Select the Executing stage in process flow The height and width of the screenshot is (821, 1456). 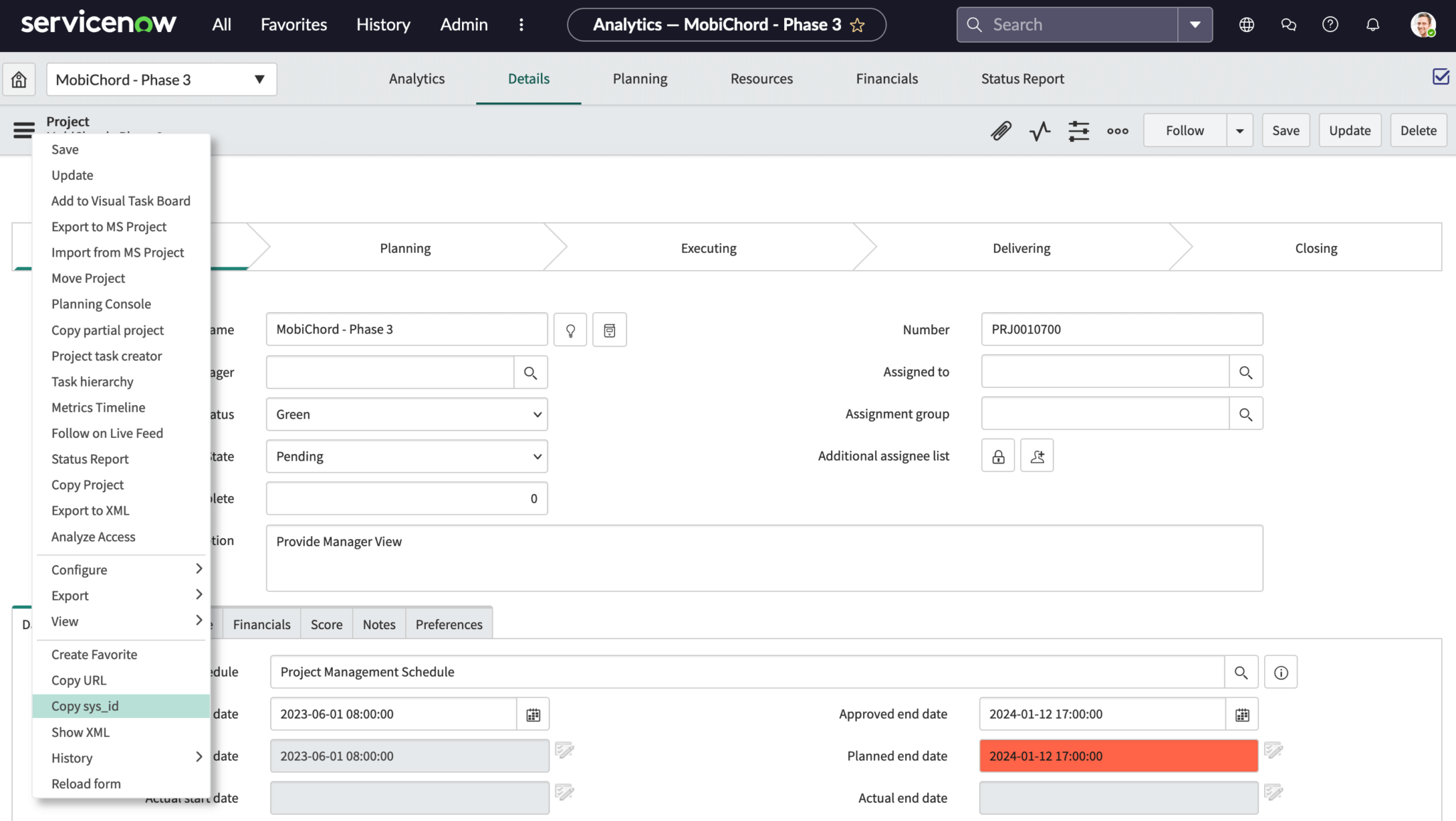pos(709,248)
